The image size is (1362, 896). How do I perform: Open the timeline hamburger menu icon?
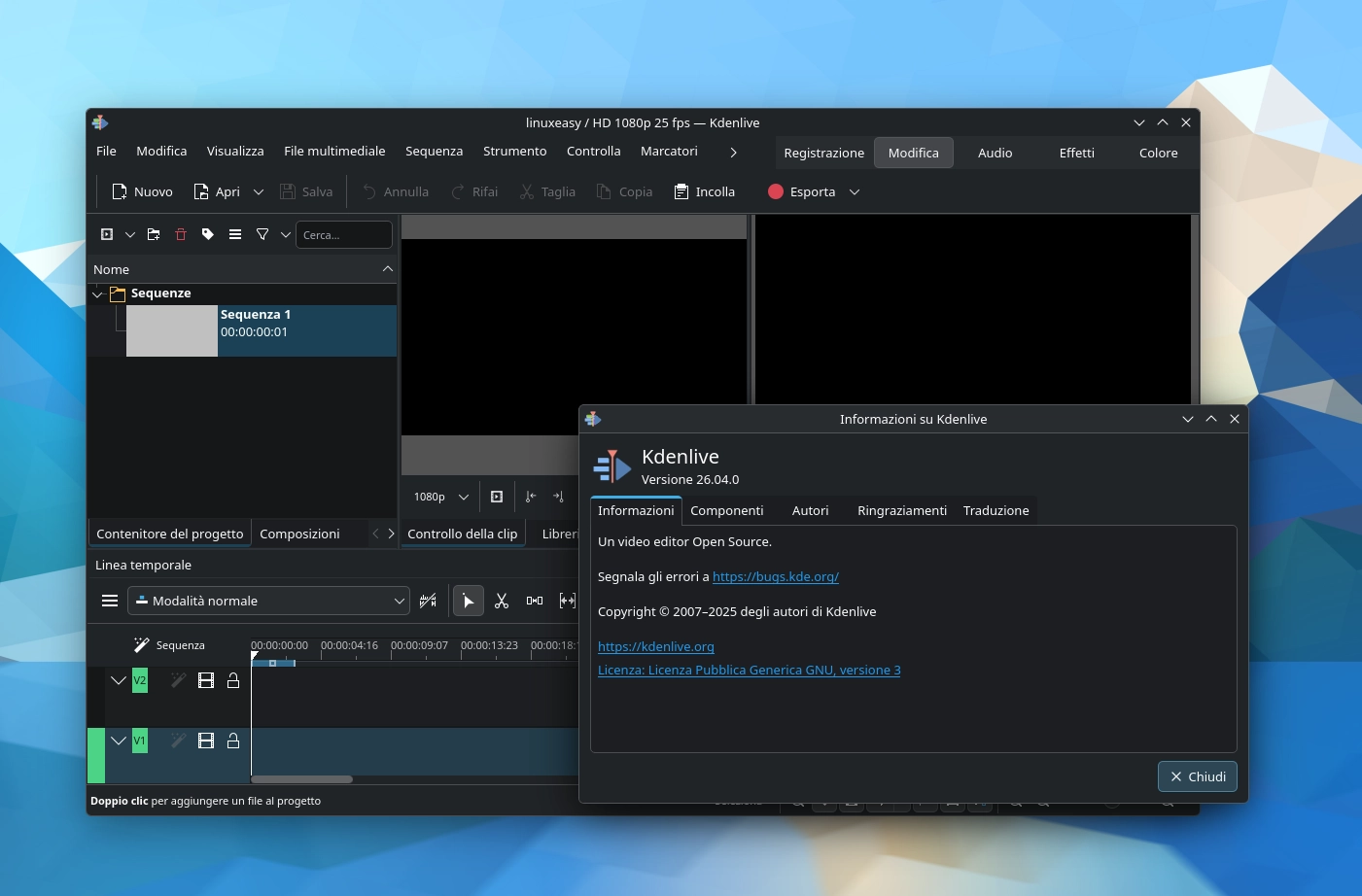pyautogui.click(x=110, y=601)
